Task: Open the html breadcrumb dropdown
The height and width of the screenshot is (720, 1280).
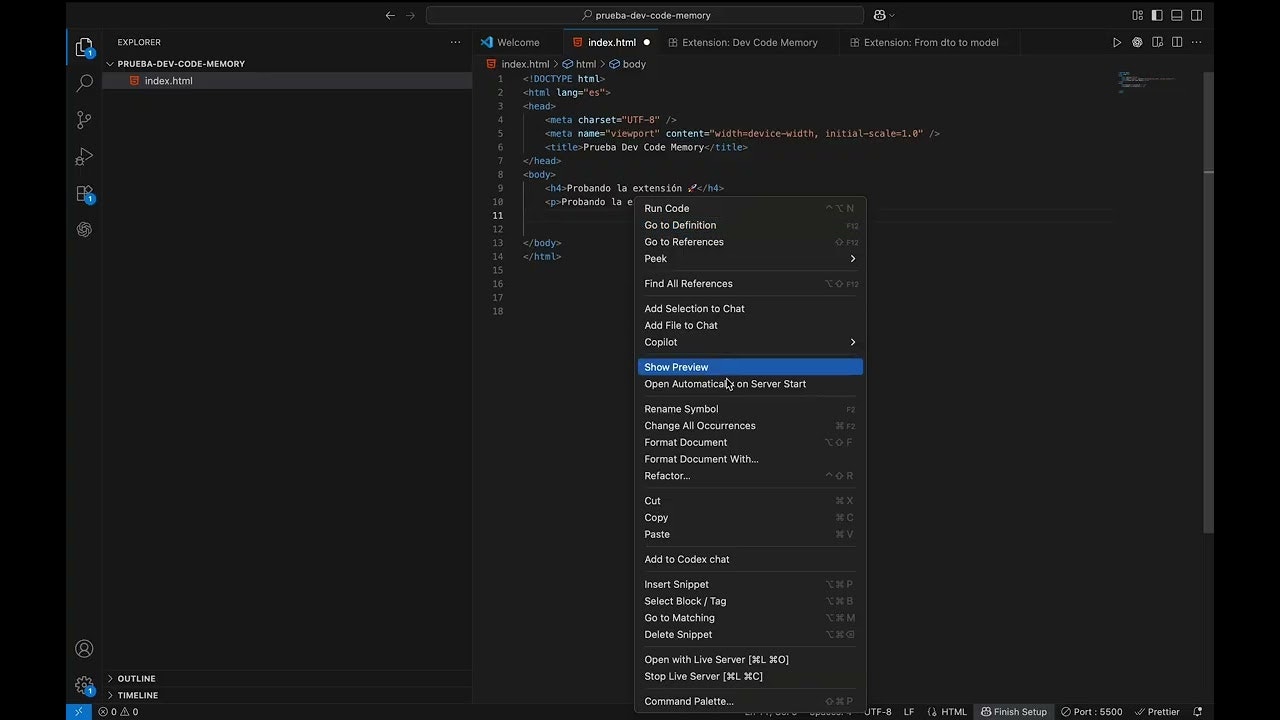Action: click(579, 64)
